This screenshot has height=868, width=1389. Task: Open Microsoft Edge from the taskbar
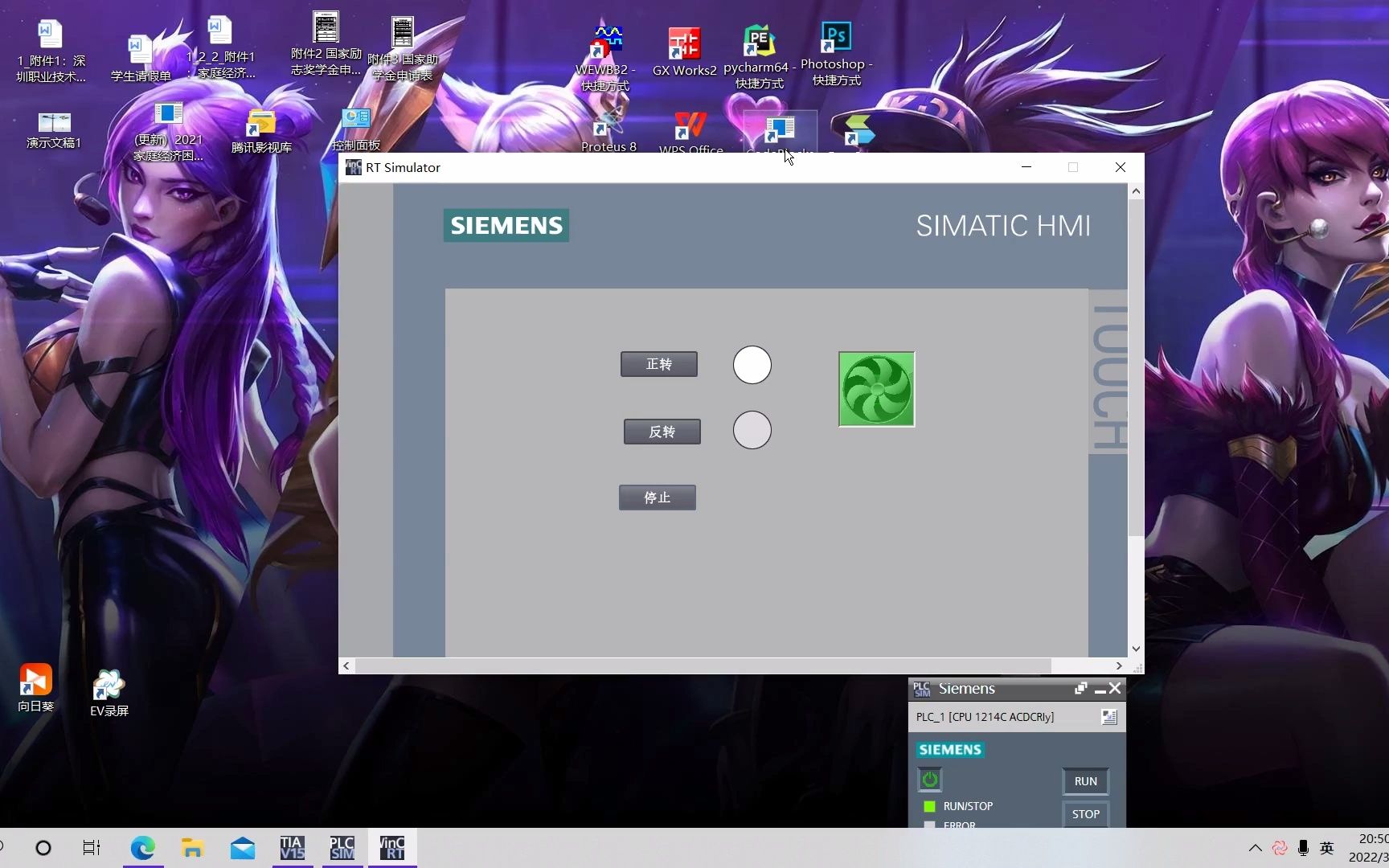pos(143,848)
